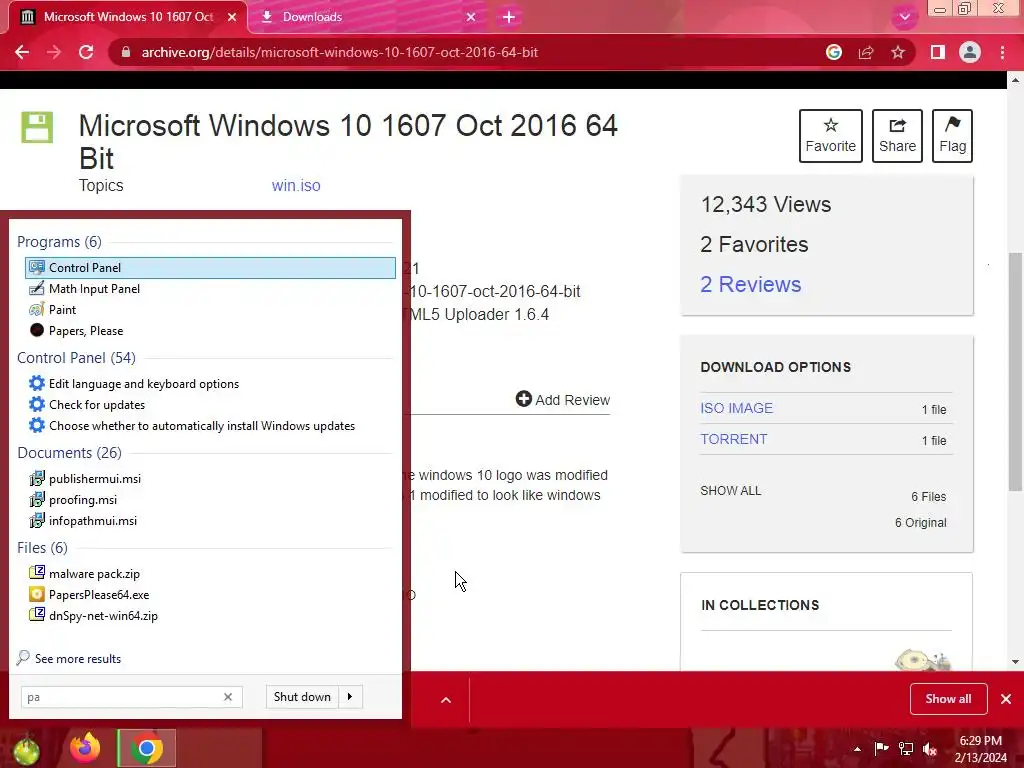This screenshot has width=1024, height=768.
Task: Click the address bar URL
Action: pos(340,52)
